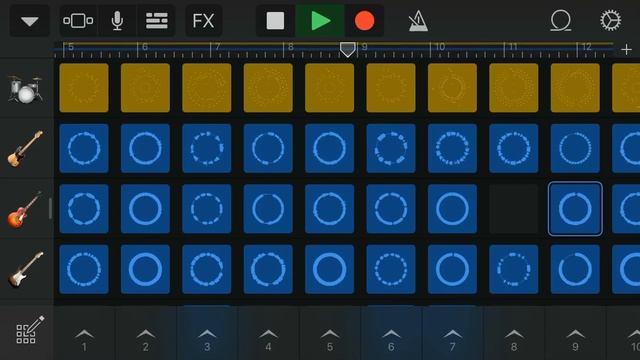
Task: Play the drum loop cell in column 4
Action: coord(268,88)
